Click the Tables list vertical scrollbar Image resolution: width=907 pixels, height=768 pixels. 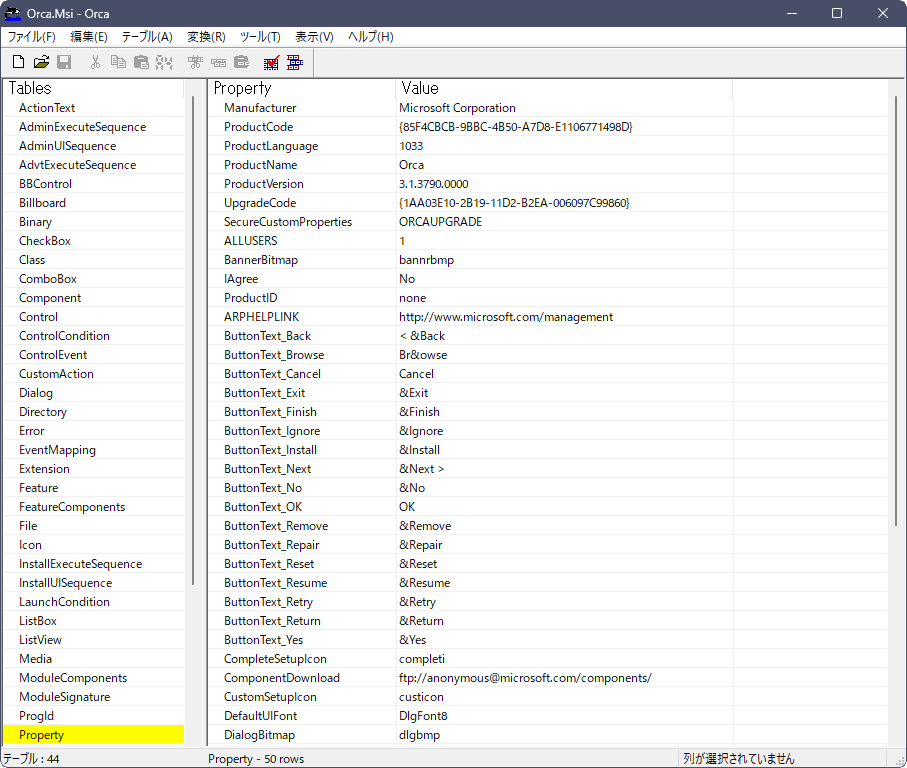click(193, 341)
